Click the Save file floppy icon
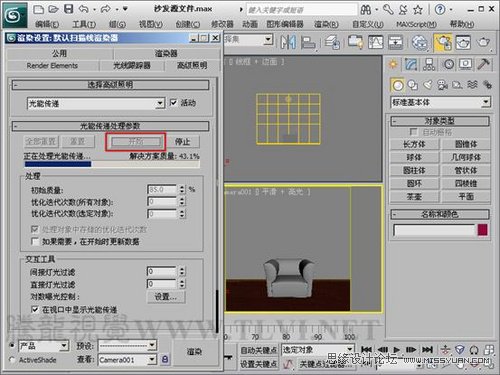The image size is (500, 375). point(69,9)
